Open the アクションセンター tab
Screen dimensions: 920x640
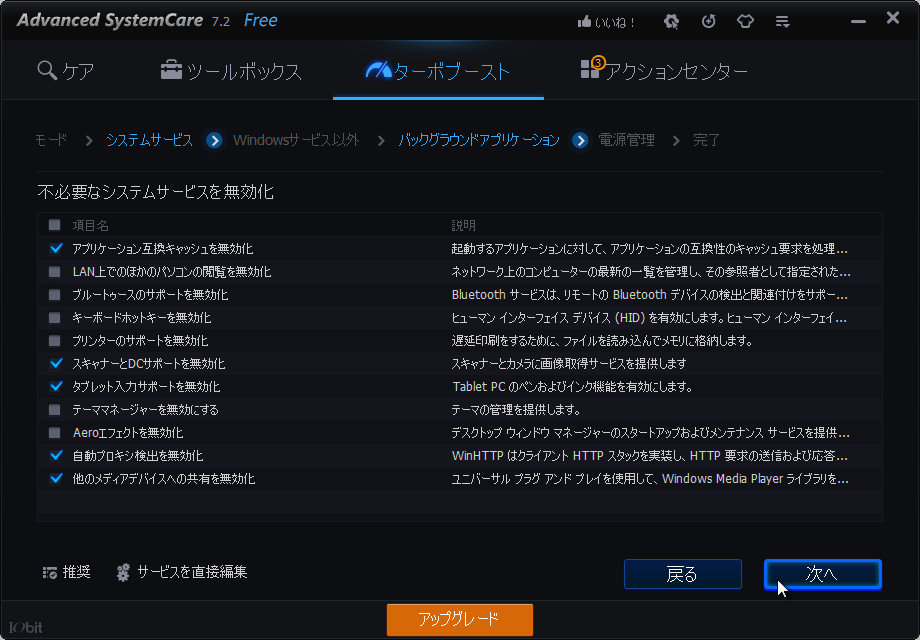tap(664, 71)
